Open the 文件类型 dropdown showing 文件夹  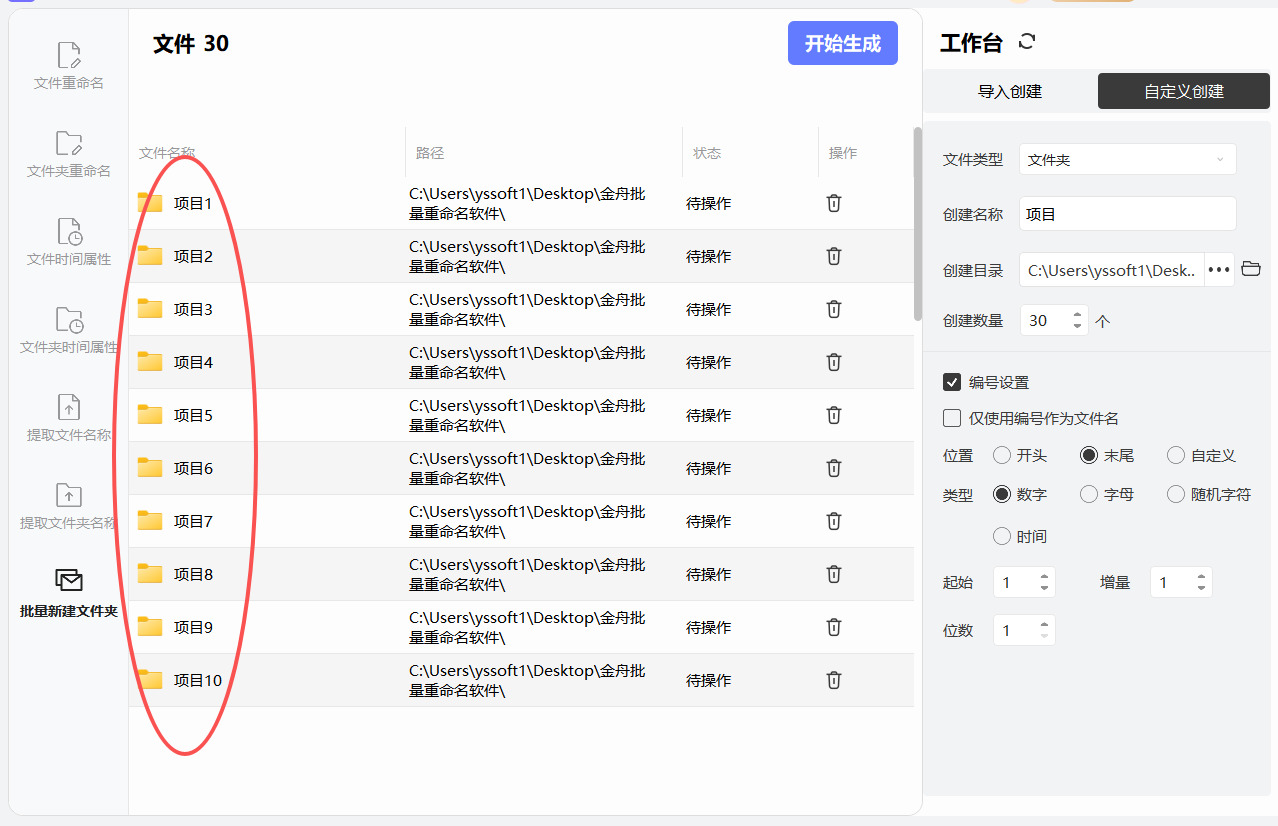(x=1128, y=159)
